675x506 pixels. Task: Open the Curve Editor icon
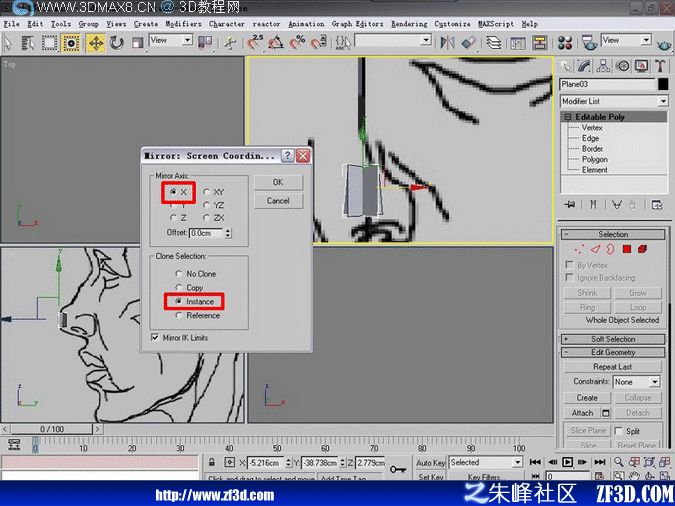(x=518, y=43)
